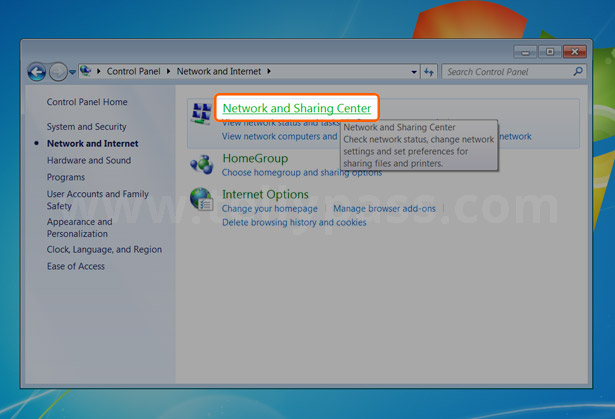Viewport: 615px width, 419px height.
Task: Click Delete browsing history and cookies
Action: click(294, 222)
